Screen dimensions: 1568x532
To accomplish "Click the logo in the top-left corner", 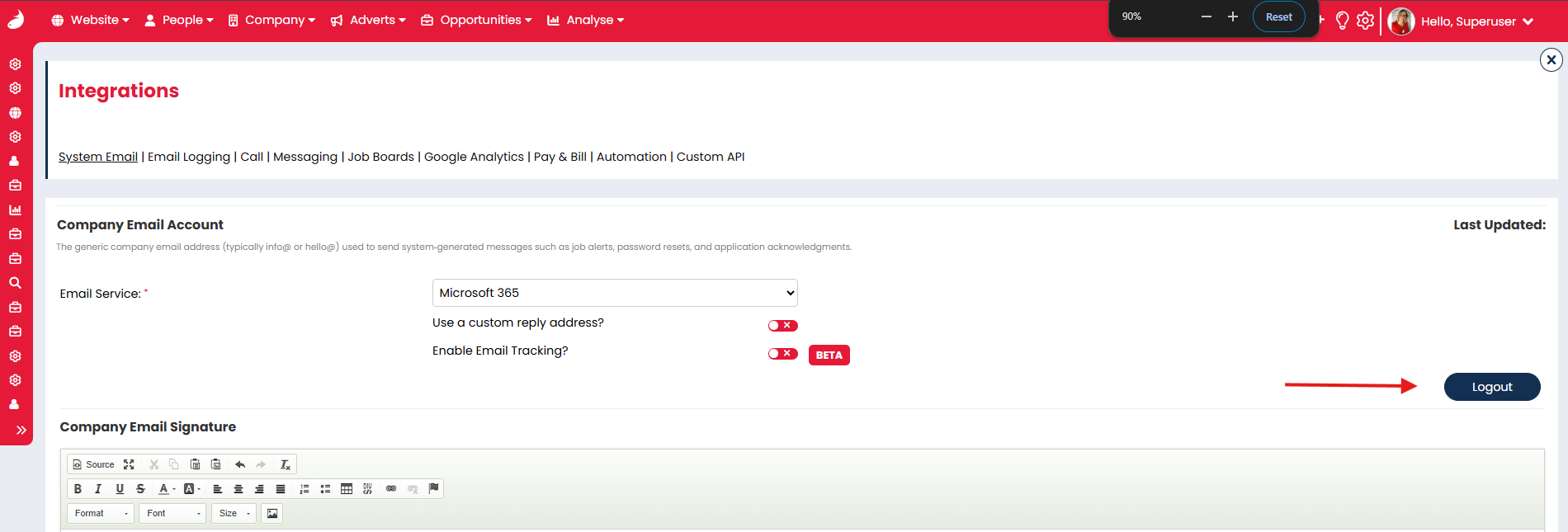I will click(x=16, y=20).
